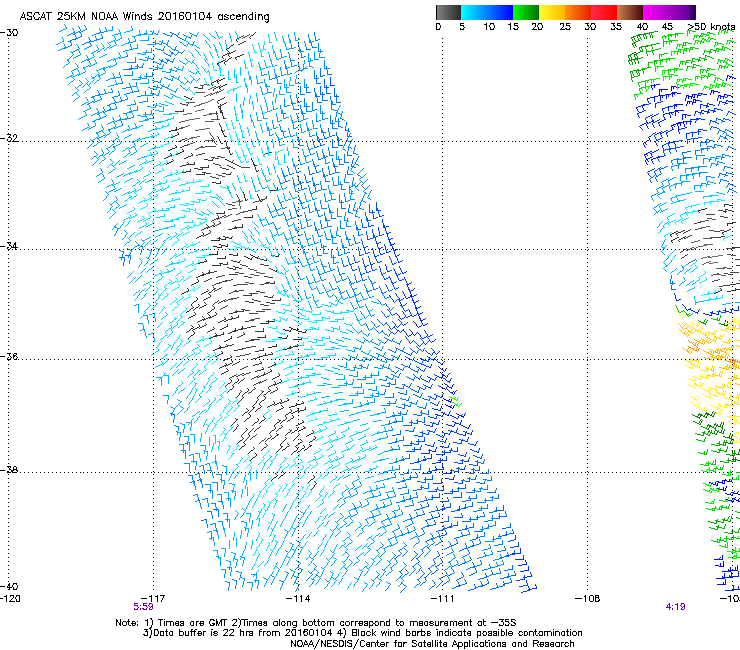Image resolution: width=740 pixels, height=650 pixels.
Task: Click the -38 latitude axis label
Action: (9, 470)
